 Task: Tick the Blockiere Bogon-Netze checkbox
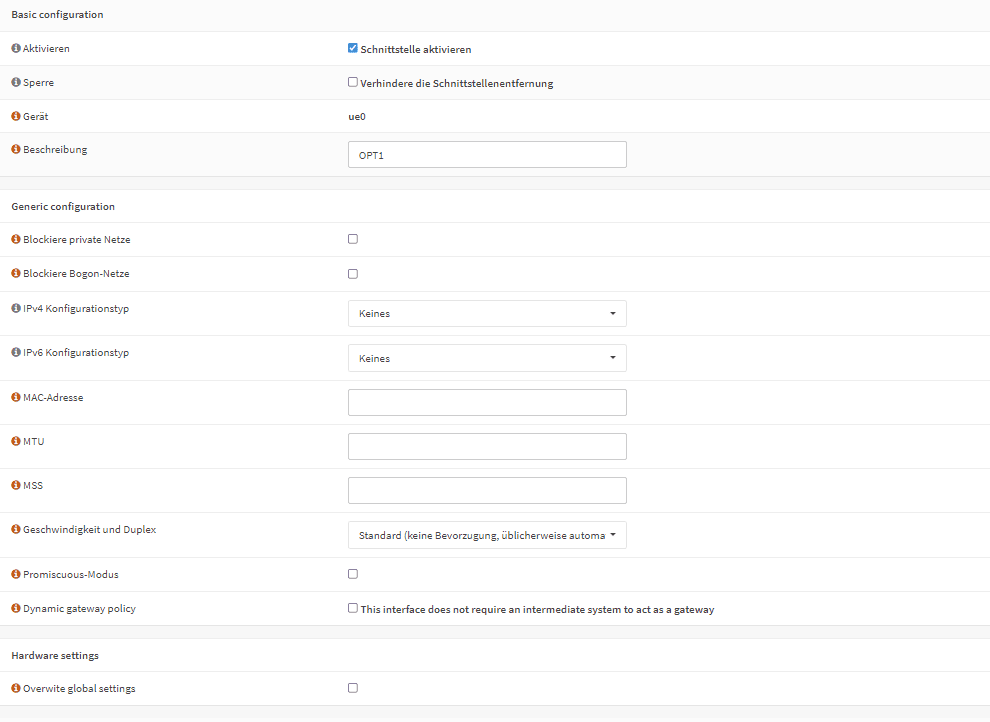(x=353, y=274)
